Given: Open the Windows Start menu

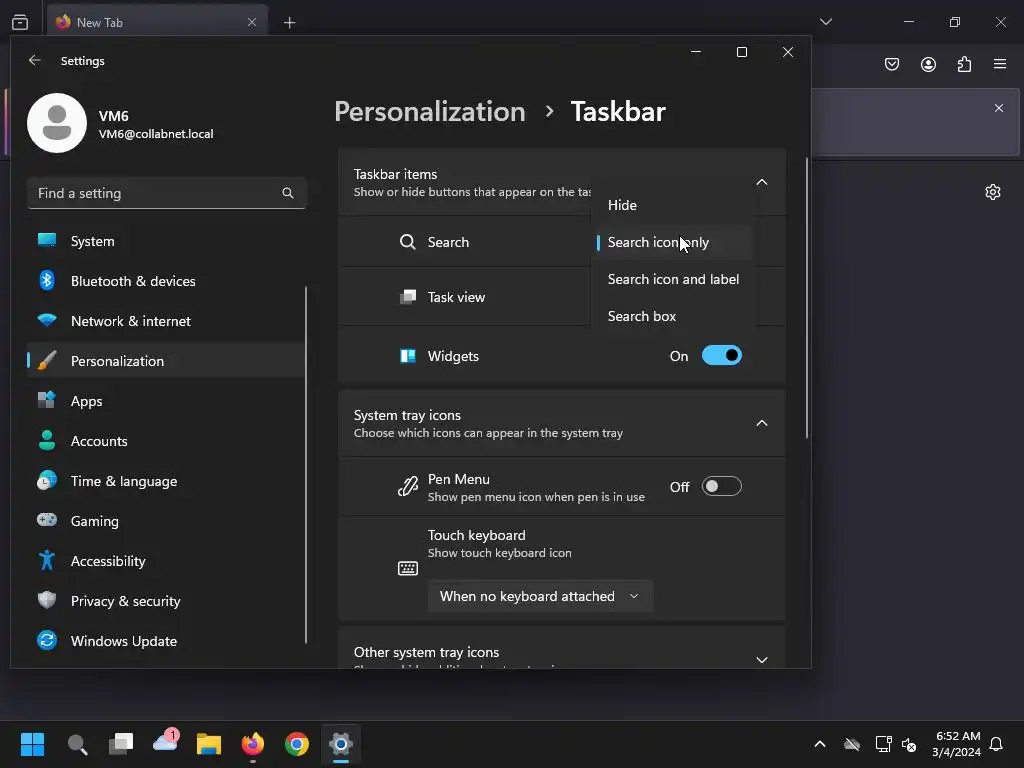Looking at the screenshot, I should pyautogui.click(x=32, y=744).
